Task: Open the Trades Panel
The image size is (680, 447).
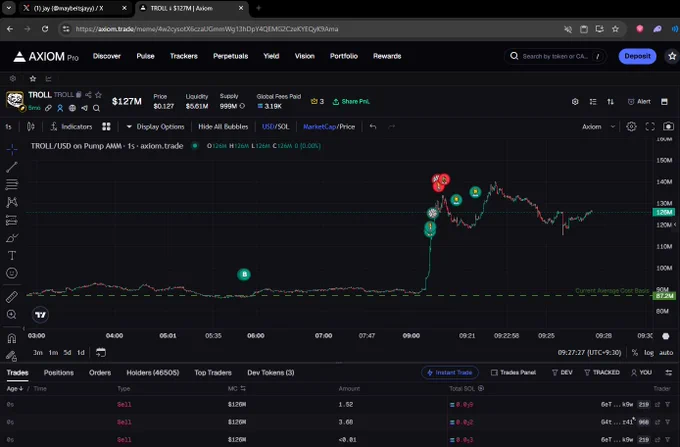Action: coord(513,372)
